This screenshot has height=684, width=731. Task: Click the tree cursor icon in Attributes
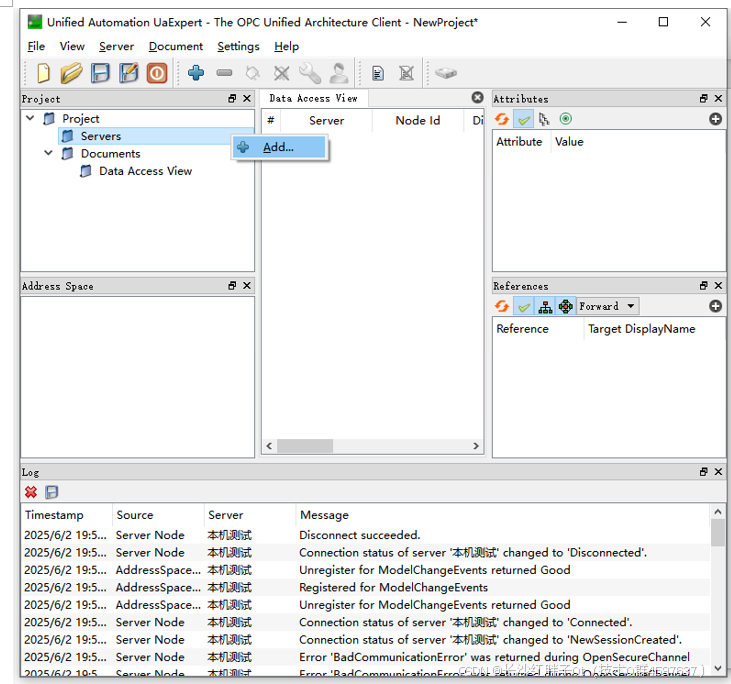544,119
